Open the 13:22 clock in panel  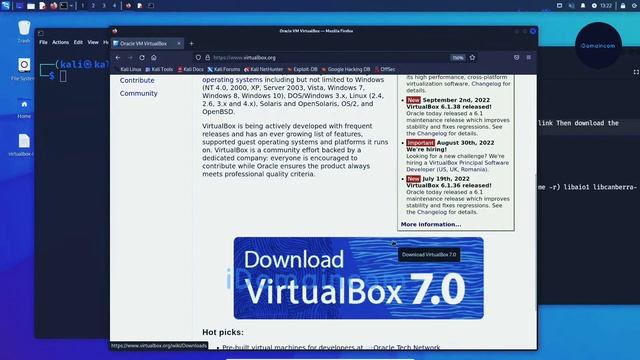coord(606,6)
